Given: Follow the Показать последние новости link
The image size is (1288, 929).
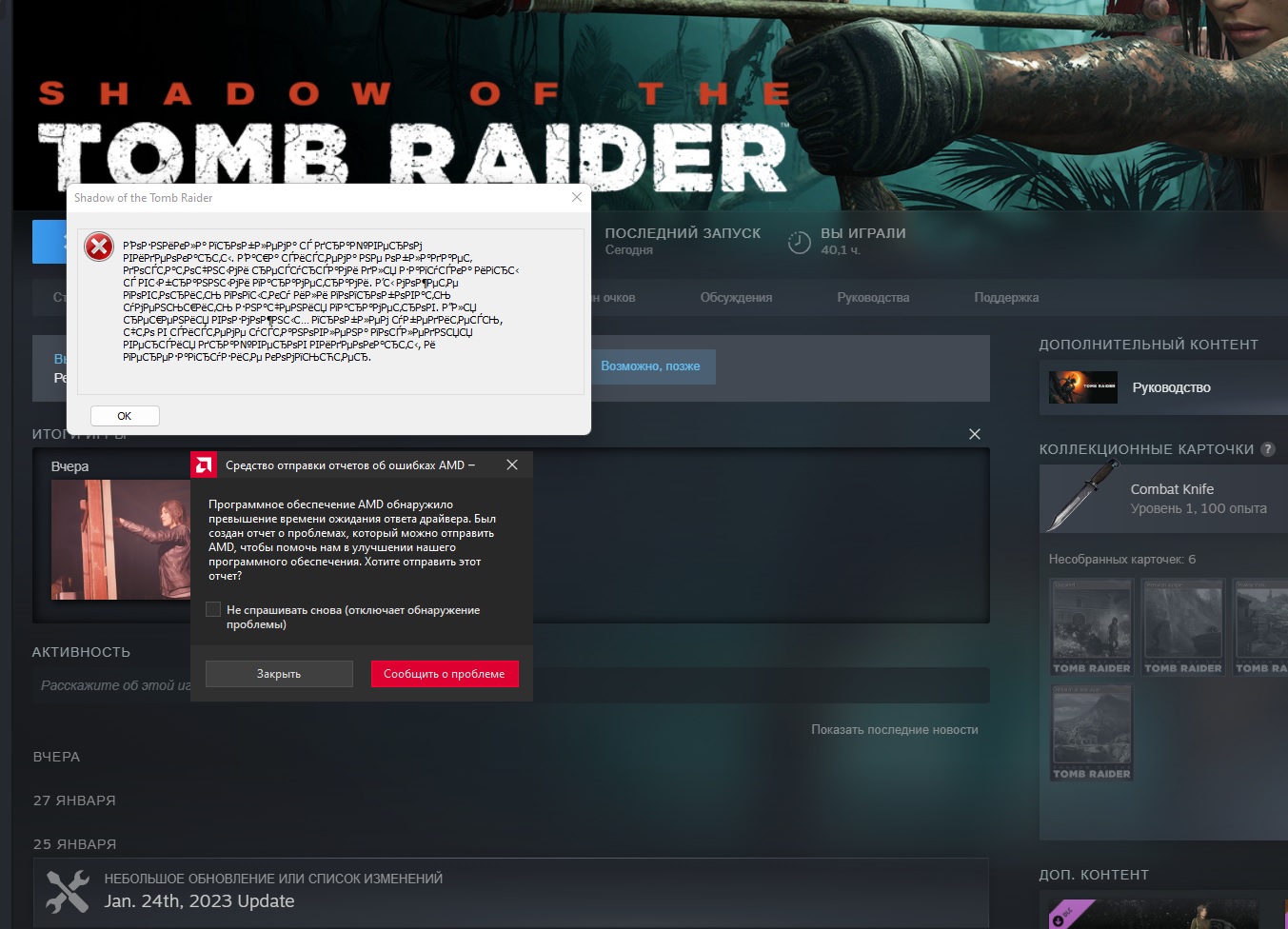Looking at the screenshot, I should (895, 730).
